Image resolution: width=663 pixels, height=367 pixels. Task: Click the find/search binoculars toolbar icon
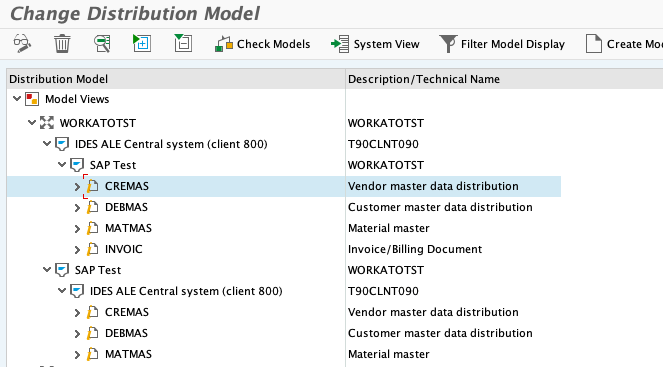click(x=102, y=44)
